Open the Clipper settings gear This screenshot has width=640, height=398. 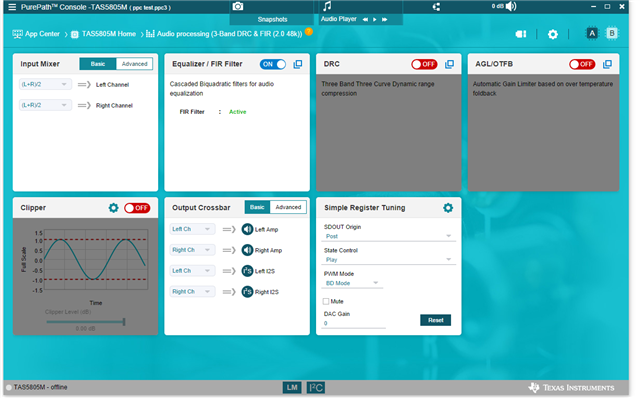113,208
